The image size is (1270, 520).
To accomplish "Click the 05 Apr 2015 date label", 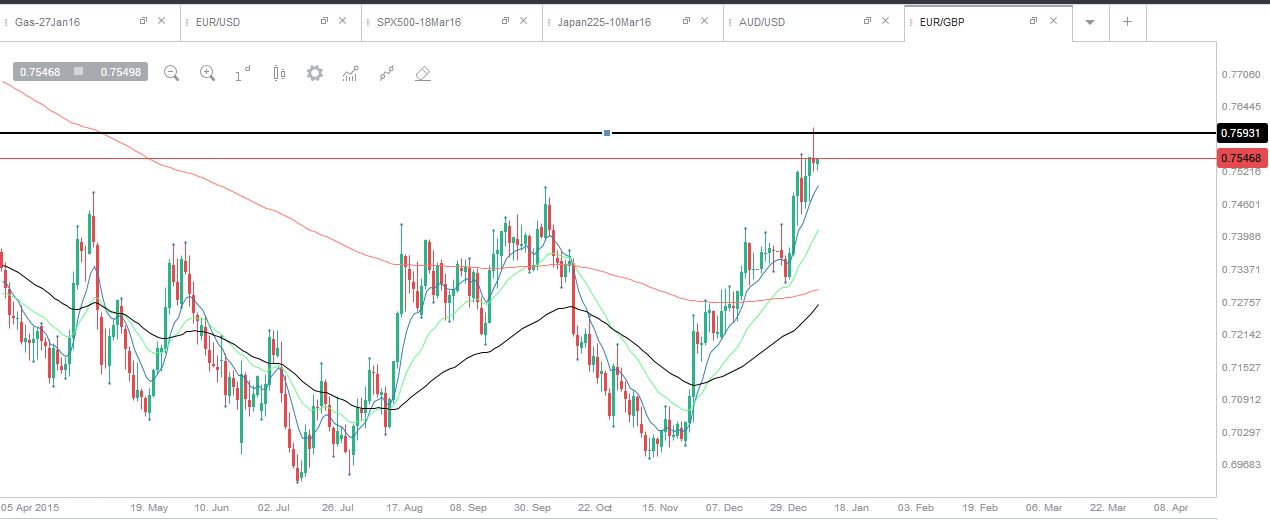I will (29, 508).
